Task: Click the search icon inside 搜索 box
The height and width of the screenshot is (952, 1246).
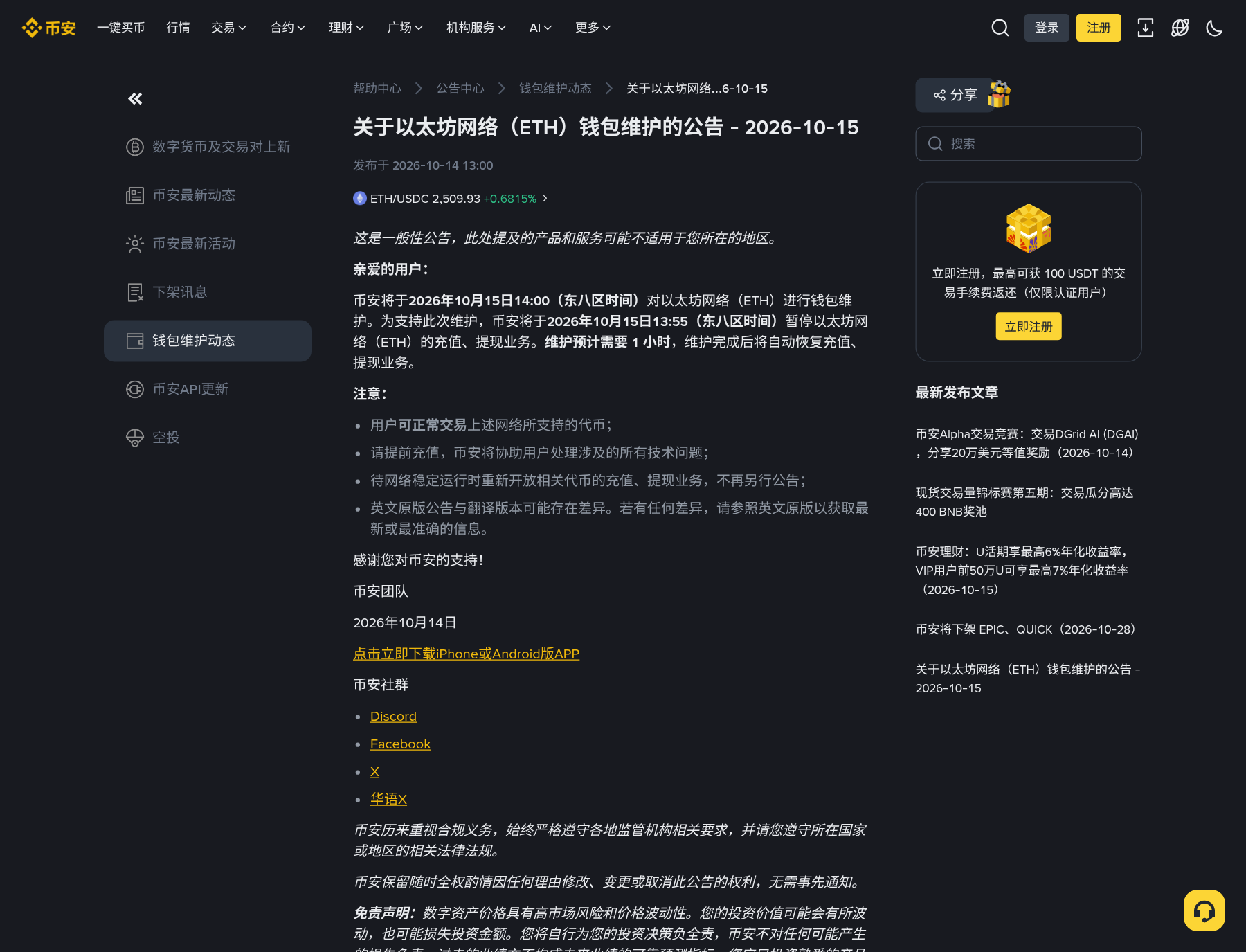Action: (935, 143)
